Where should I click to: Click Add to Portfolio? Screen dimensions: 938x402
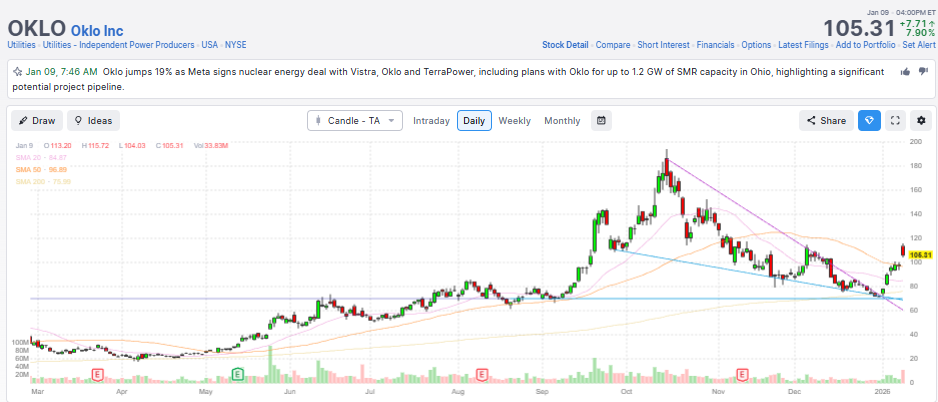coord(866,45)
